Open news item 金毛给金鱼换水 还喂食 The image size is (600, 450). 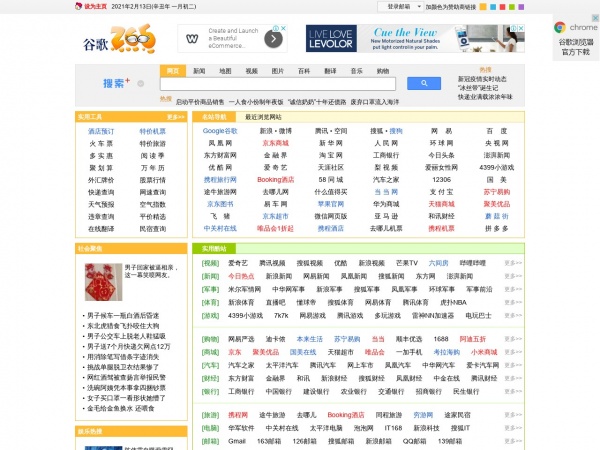pos(121,408)
